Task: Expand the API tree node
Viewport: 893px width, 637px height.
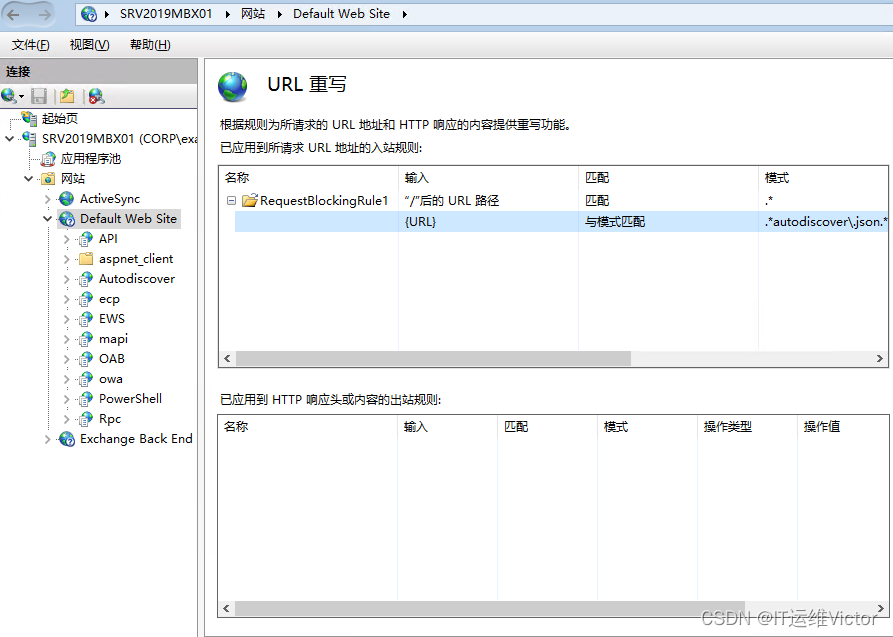Action: pos(67,239)
